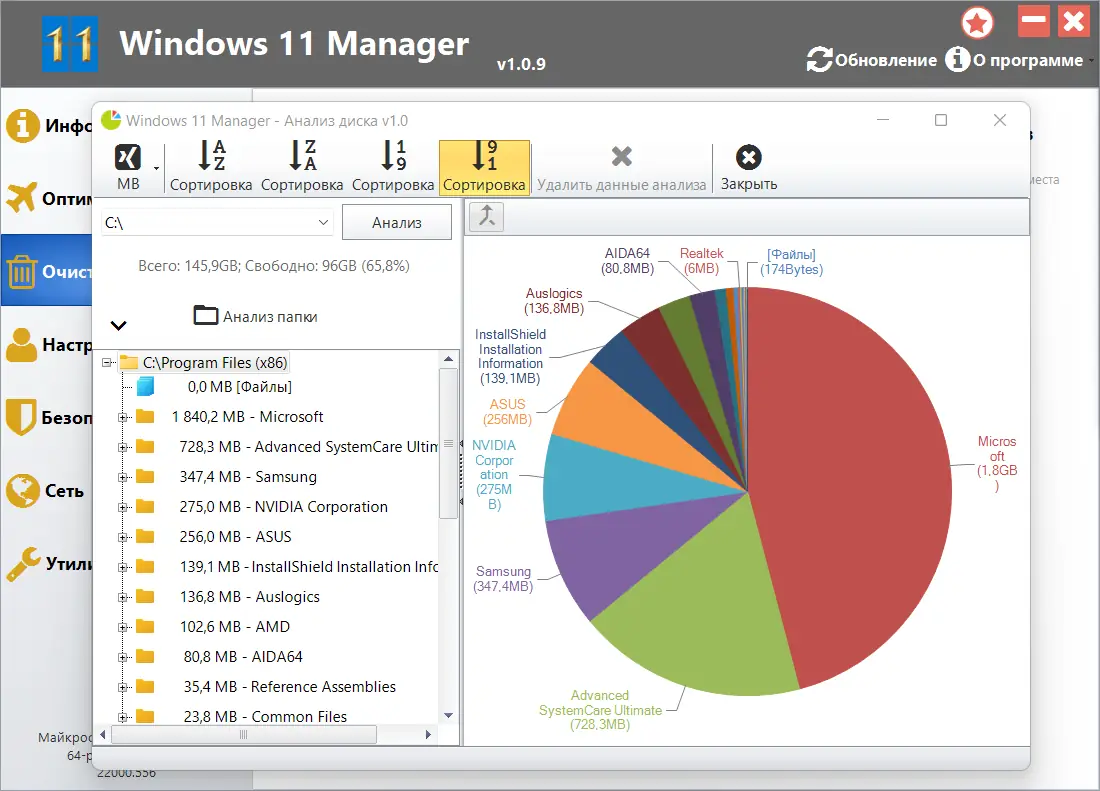Click the Обновление button in main window
Viewport: 1100px width, 791px height.
coord(871,60)
